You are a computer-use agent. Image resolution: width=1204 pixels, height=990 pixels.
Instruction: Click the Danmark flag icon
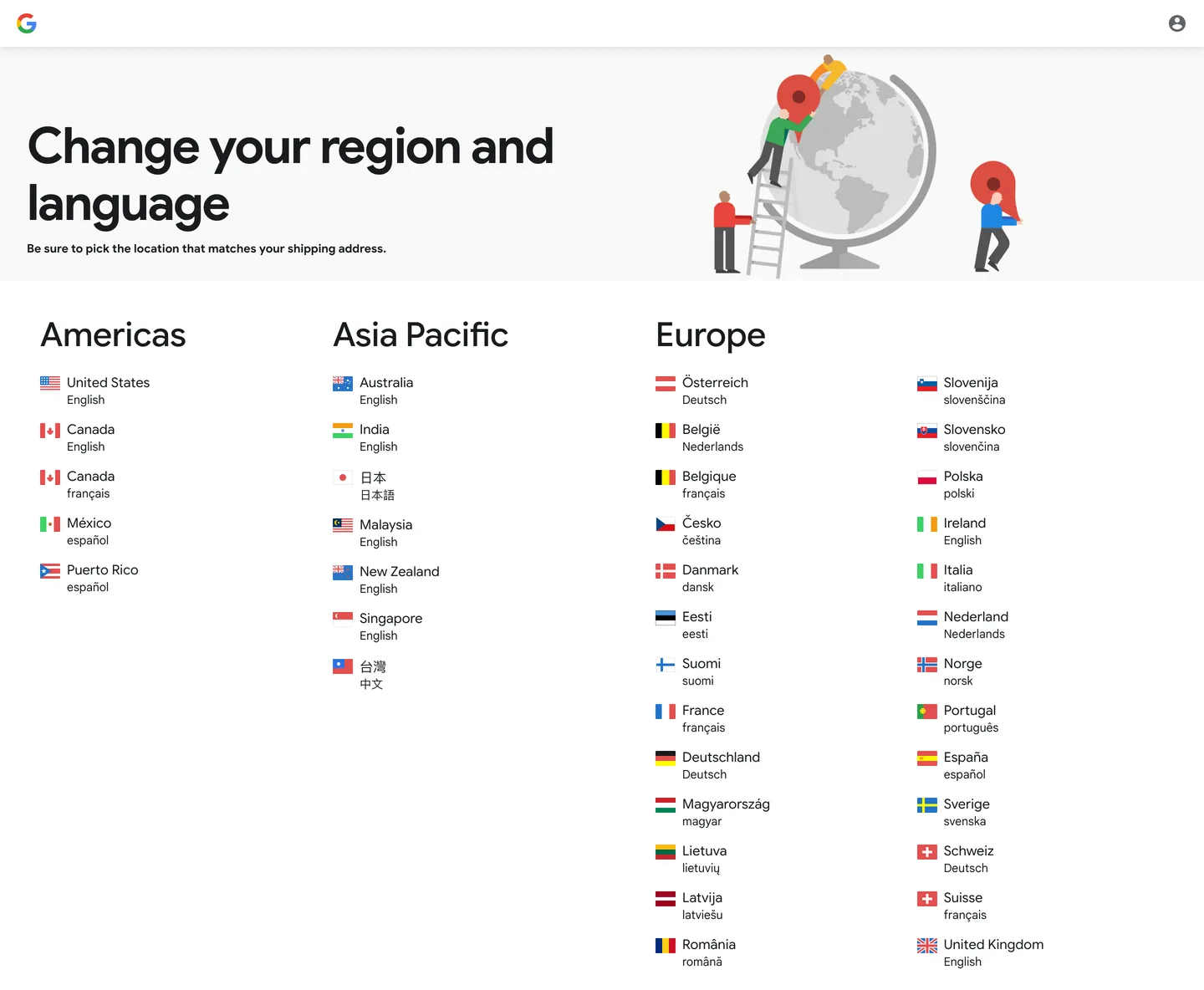[x=666, y=571]
